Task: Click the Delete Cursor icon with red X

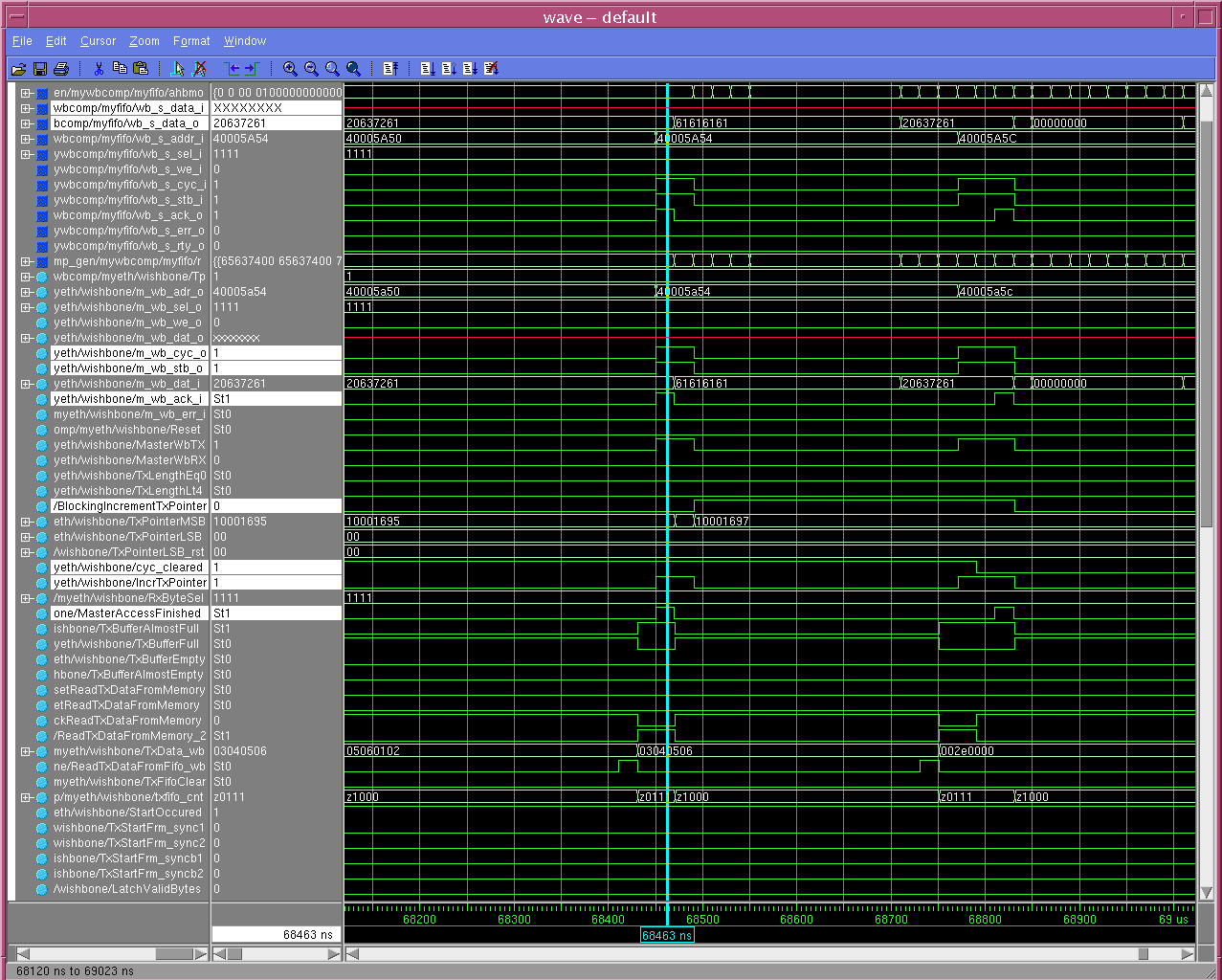Action: (199, 69)
